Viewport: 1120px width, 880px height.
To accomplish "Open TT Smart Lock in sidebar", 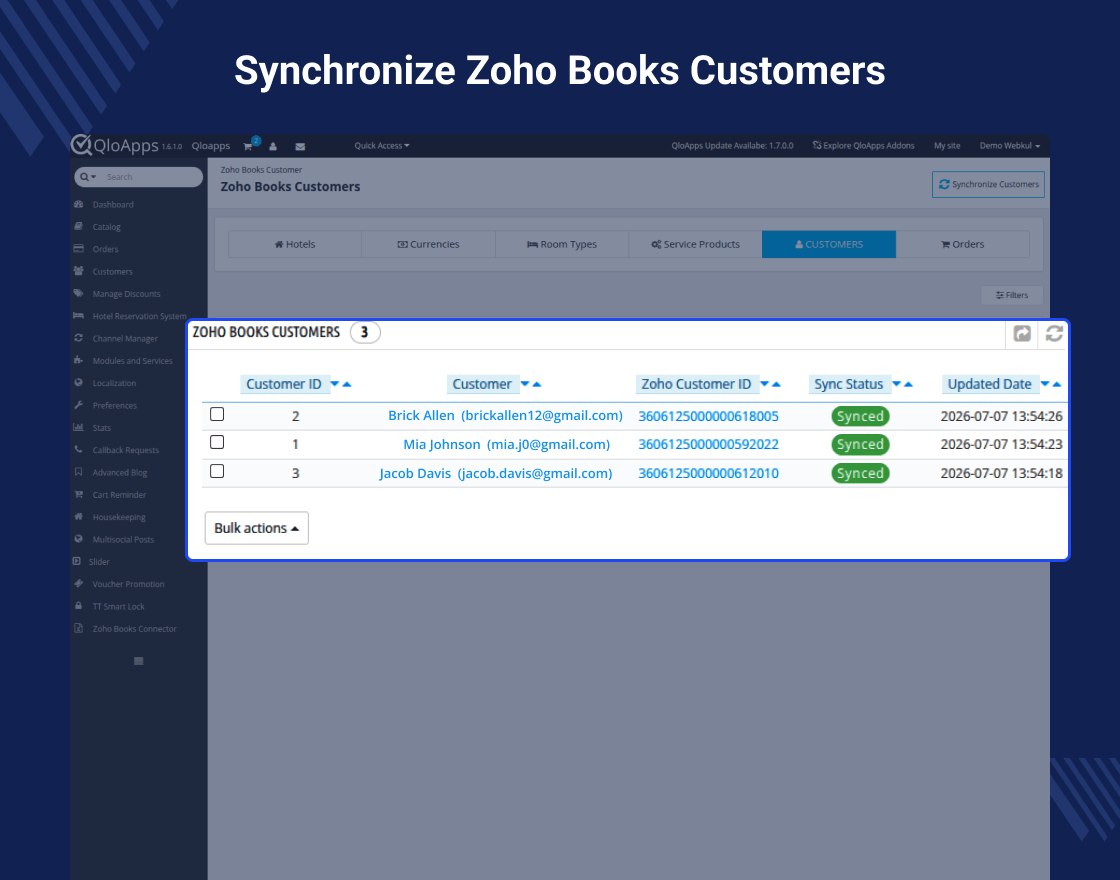I will (118, 606).
